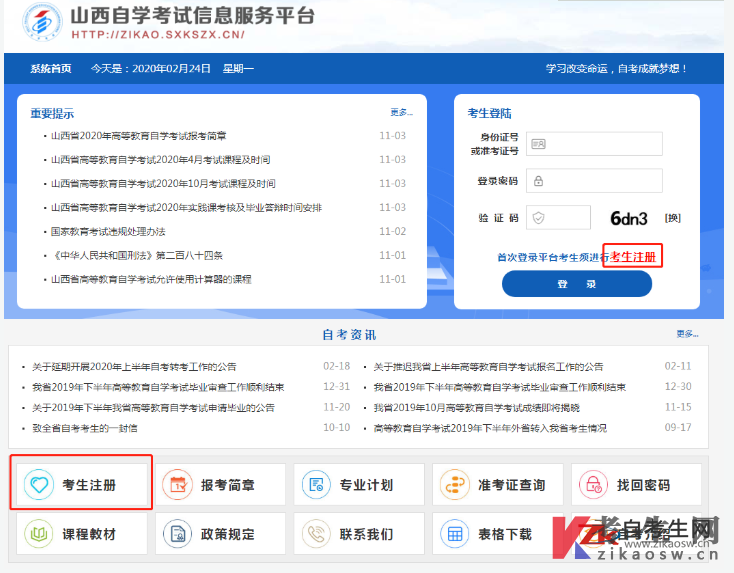Click the ID card icon in the ID field

tap(538, 144)
